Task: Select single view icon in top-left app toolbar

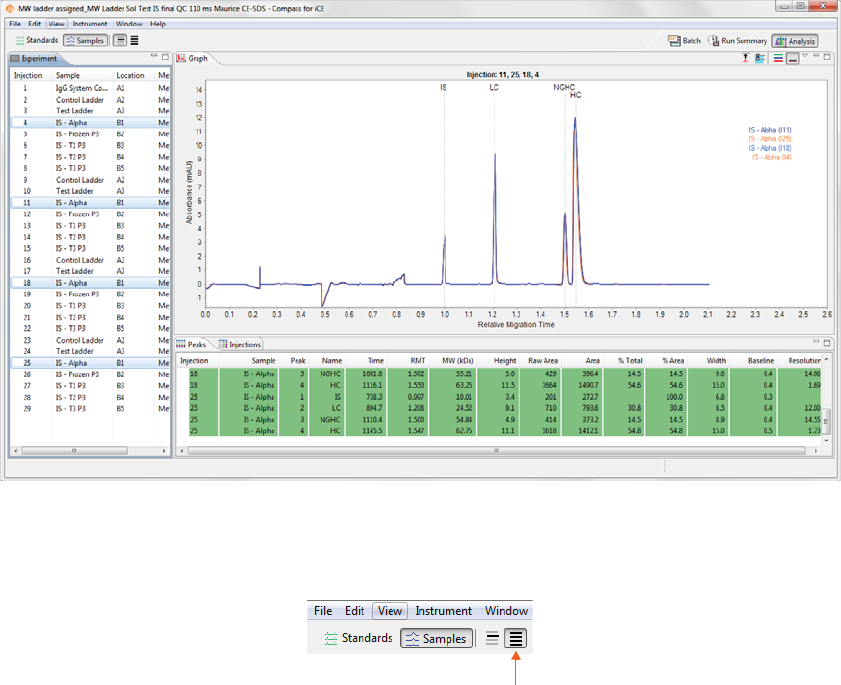Action: click(x=120, y=40)
